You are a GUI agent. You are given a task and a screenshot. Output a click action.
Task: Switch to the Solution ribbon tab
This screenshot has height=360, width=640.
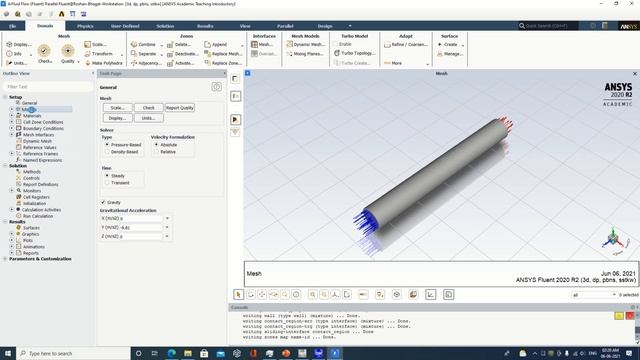pos(165,26)
